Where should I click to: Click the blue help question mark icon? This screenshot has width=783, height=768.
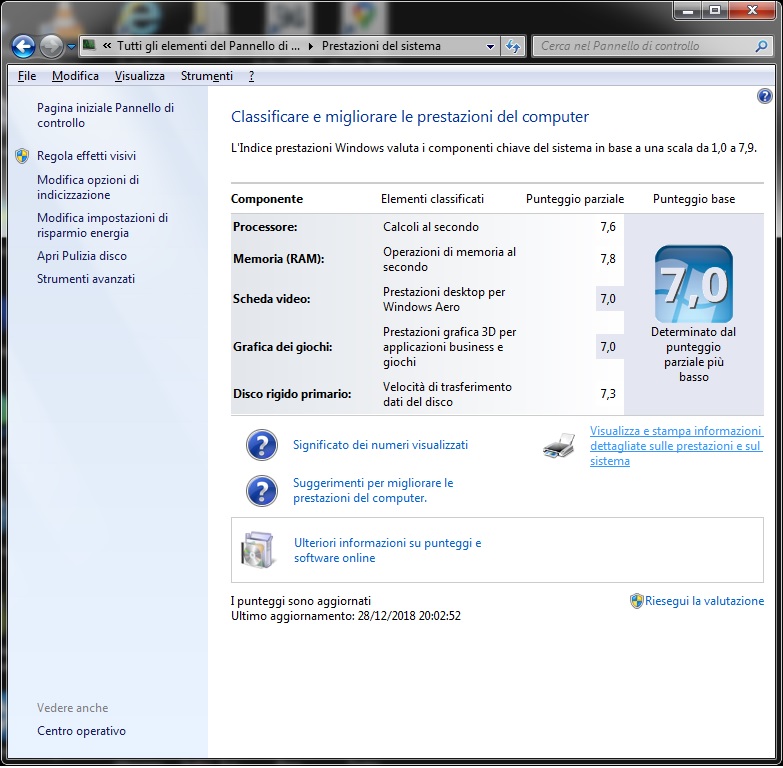coord(764,96)
